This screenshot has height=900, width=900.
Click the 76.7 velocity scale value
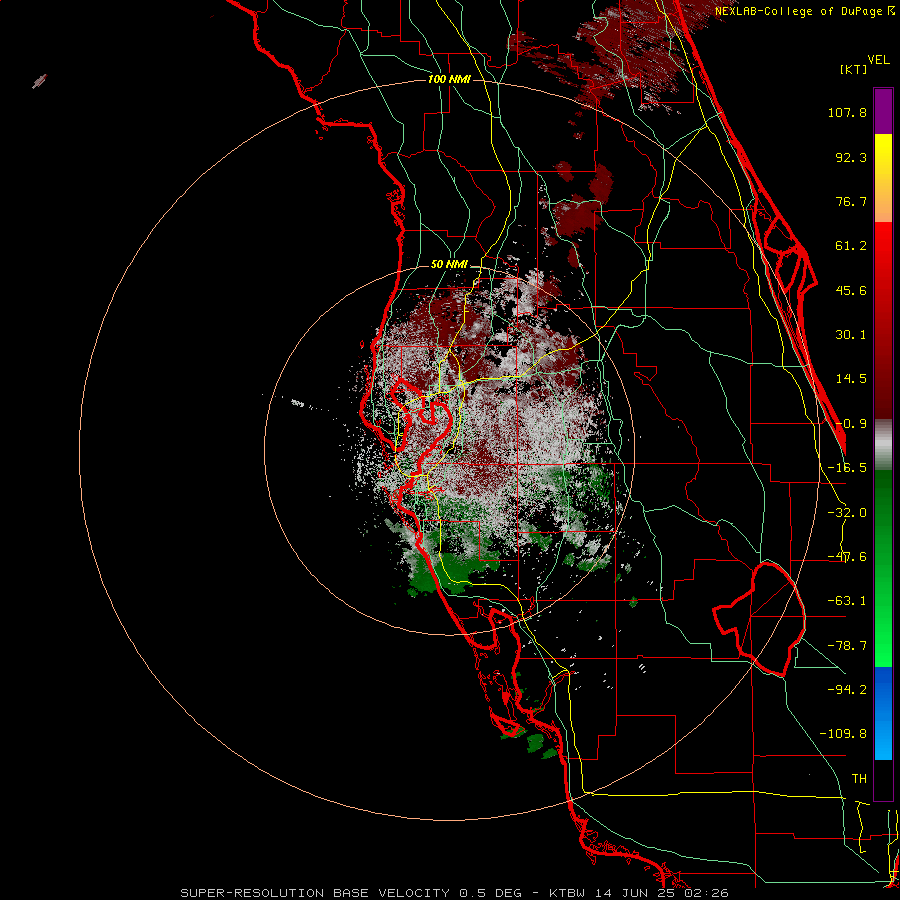851,201
